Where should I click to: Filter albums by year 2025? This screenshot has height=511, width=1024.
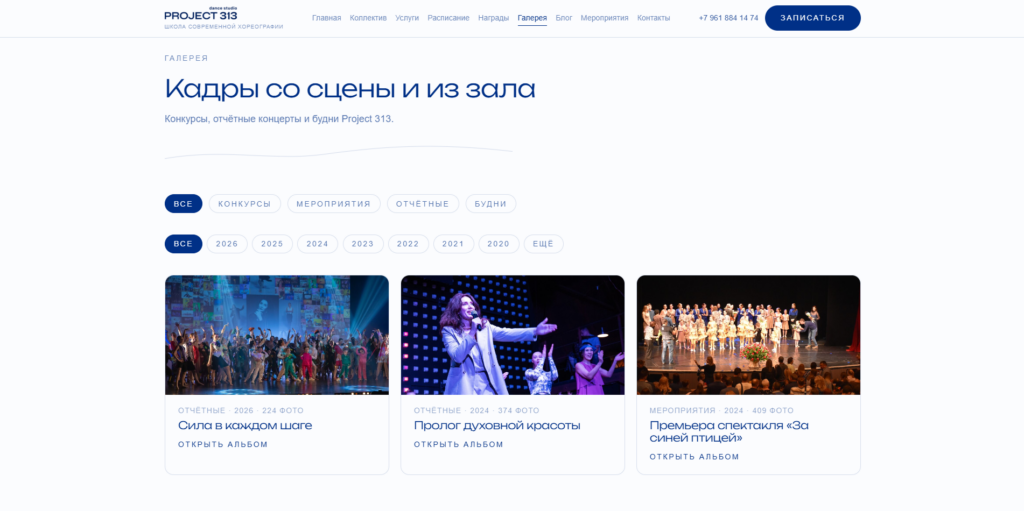tap(272, 244)
